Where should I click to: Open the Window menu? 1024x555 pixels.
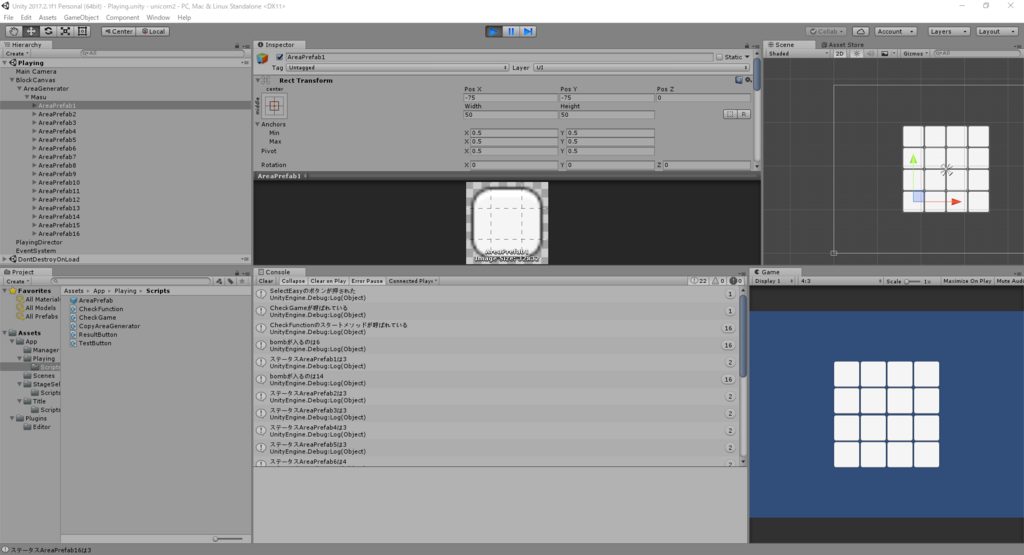[157, 18]
